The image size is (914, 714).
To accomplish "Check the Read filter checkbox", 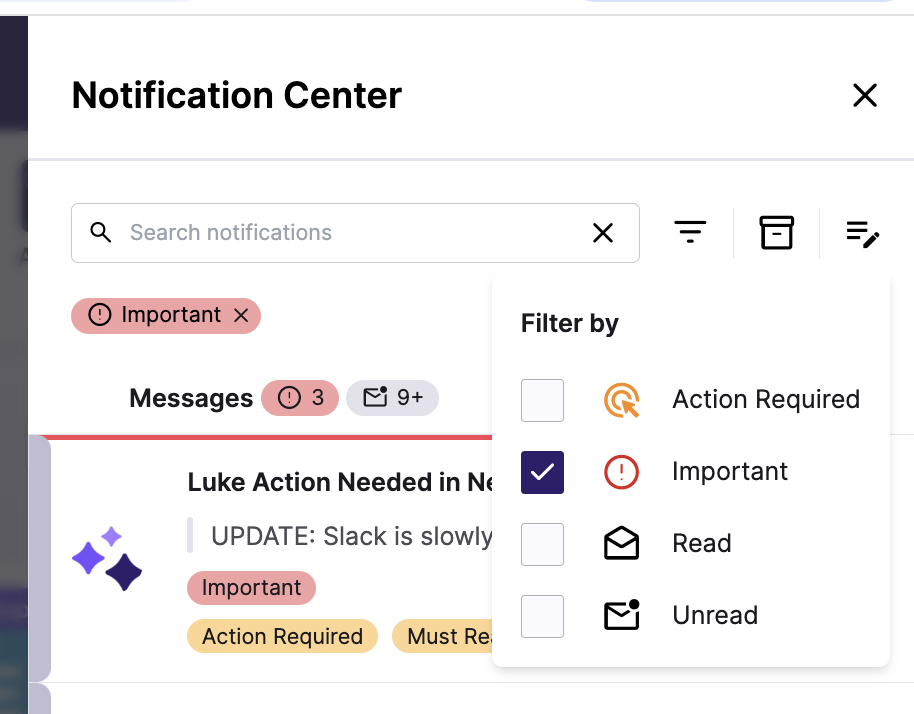I will pyautogui.click(x=542, y=544).
